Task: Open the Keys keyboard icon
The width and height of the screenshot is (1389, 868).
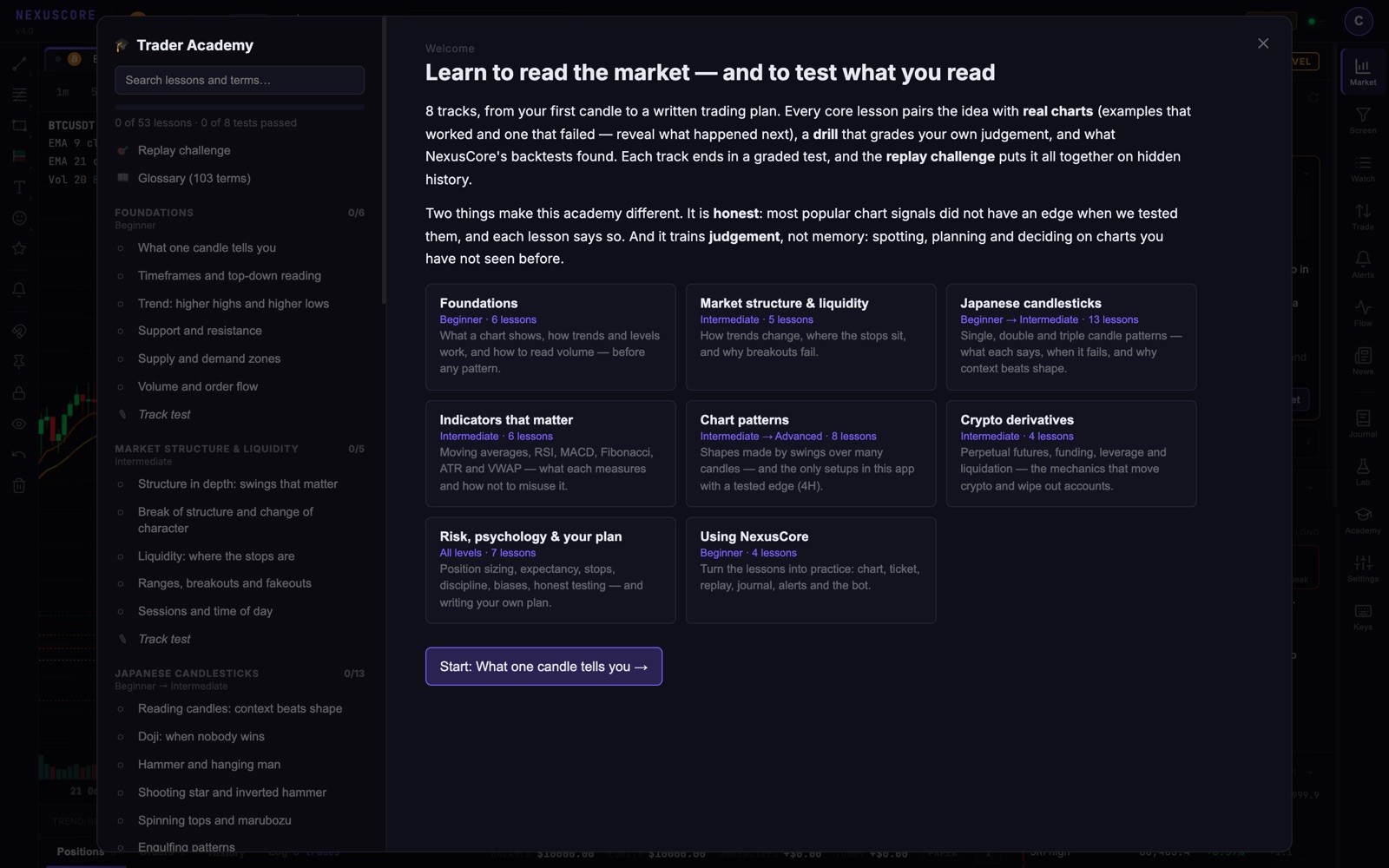Action: click(x=1362, y=617)
